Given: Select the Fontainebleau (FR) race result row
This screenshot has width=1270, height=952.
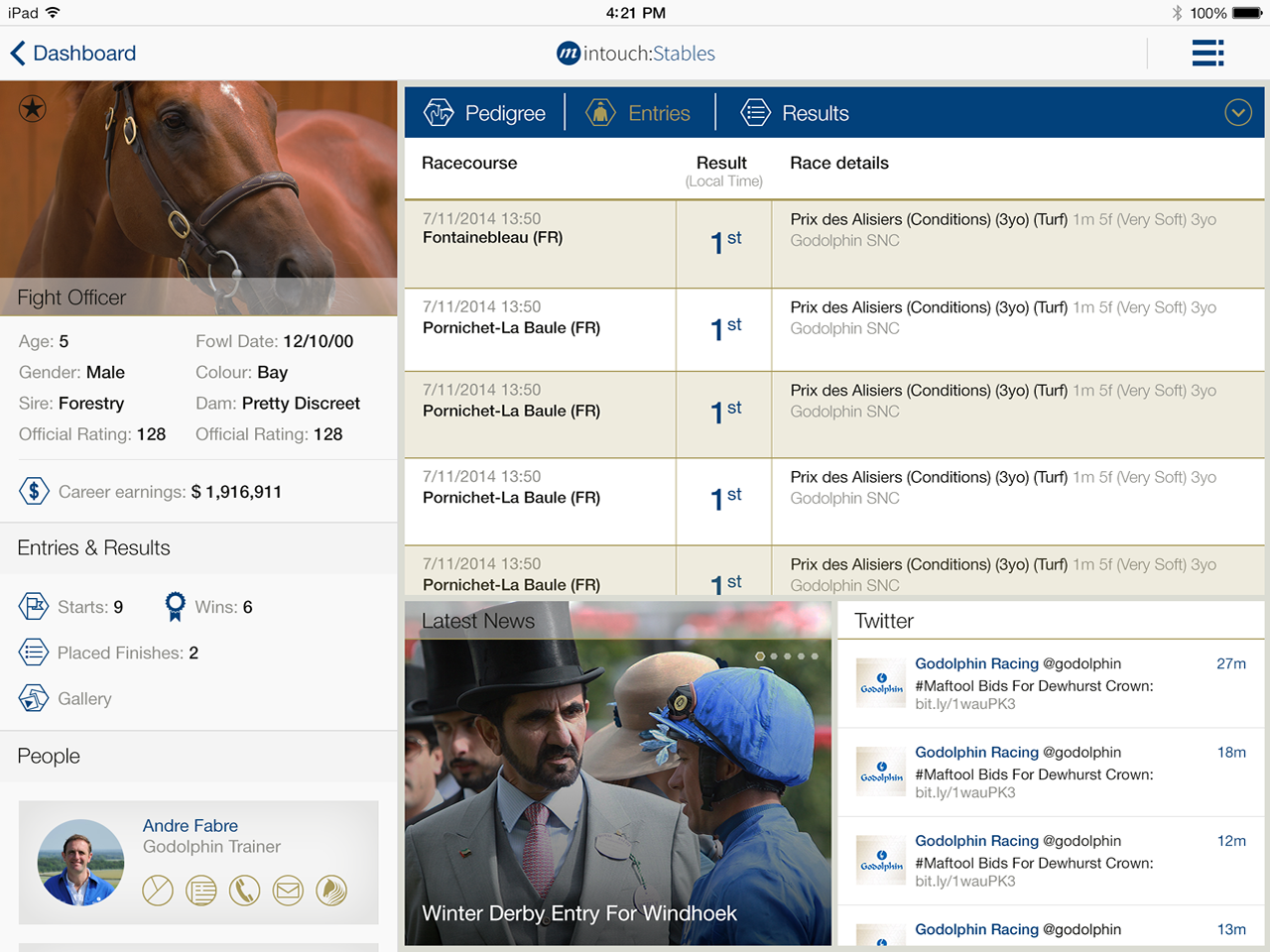Looking at the screenshot, I should (x=833, y=244).
